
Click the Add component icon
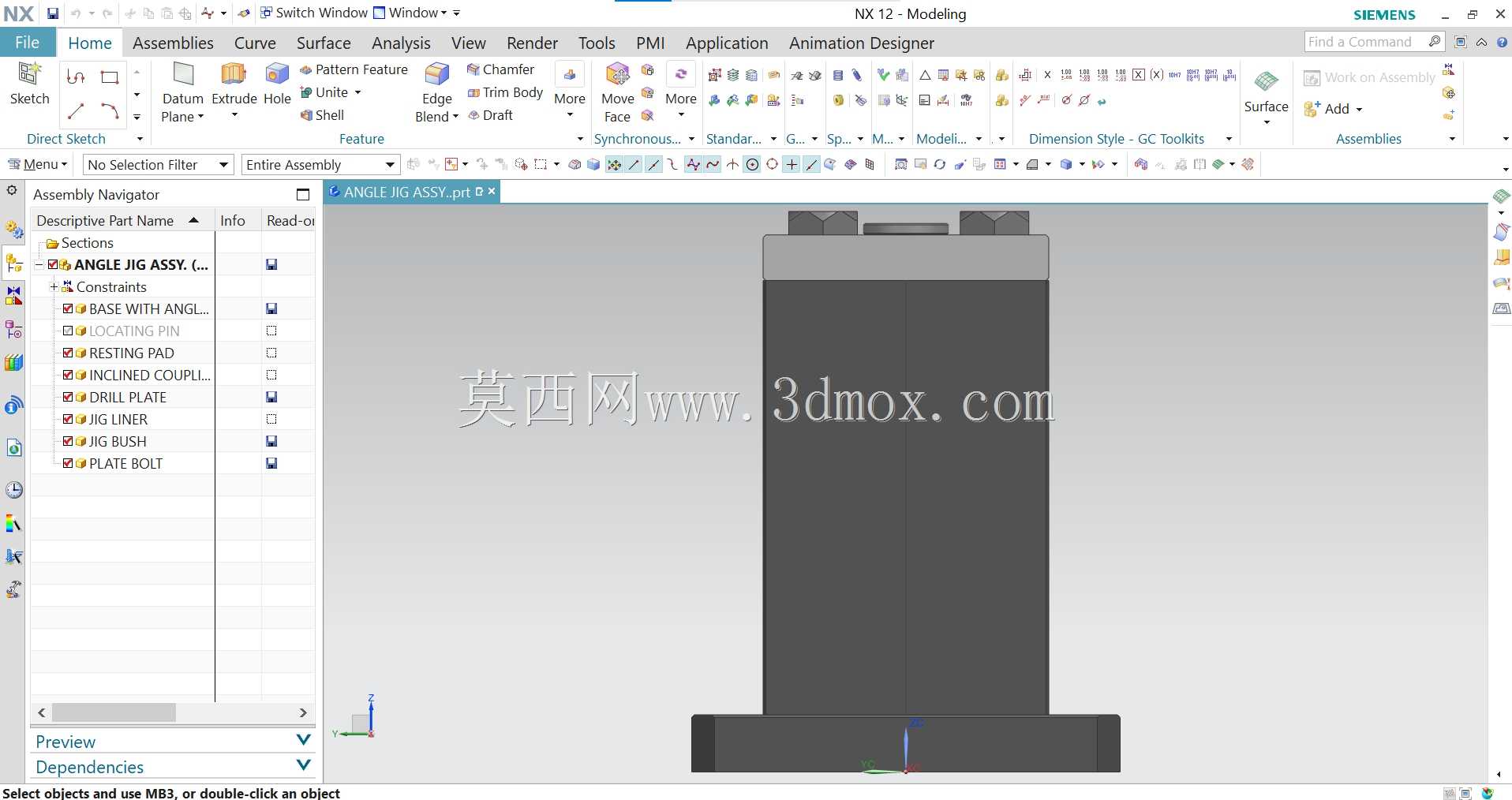click(x=1312, y=109)
